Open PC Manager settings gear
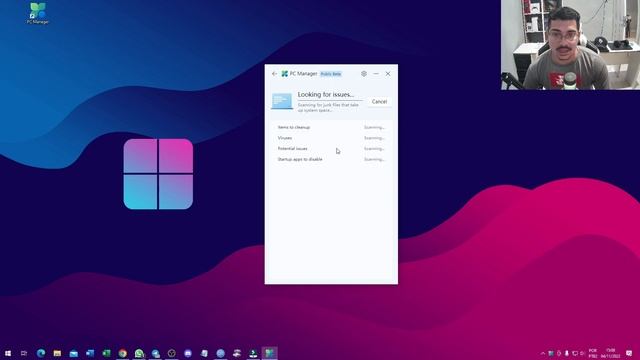640x360 pixels. point(364,74)
